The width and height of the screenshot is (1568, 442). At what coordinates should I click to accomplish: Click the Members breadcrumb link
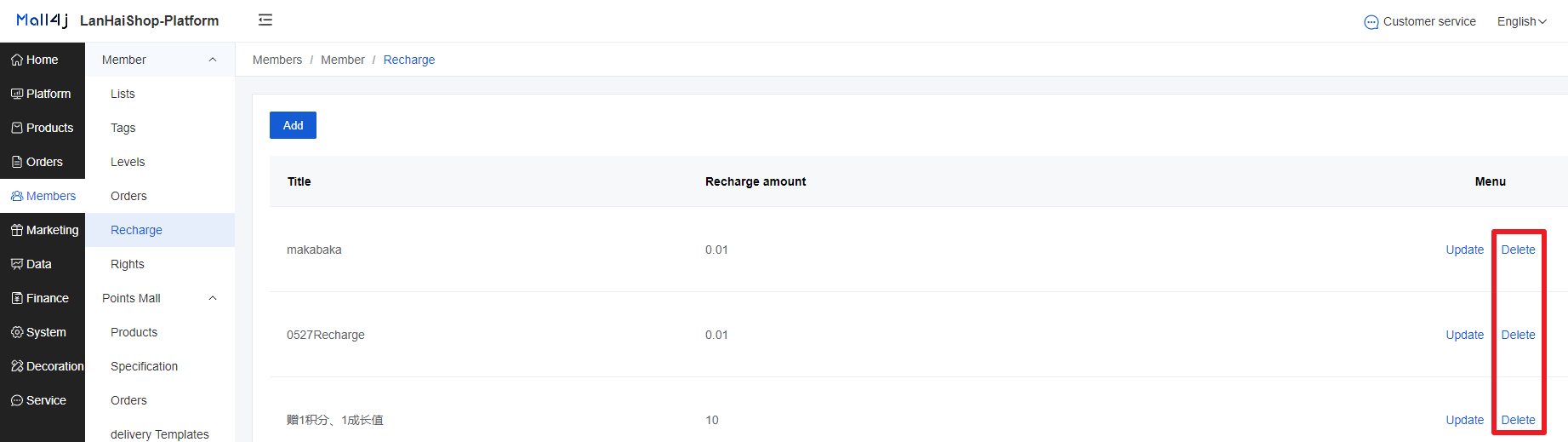point(277,60)
